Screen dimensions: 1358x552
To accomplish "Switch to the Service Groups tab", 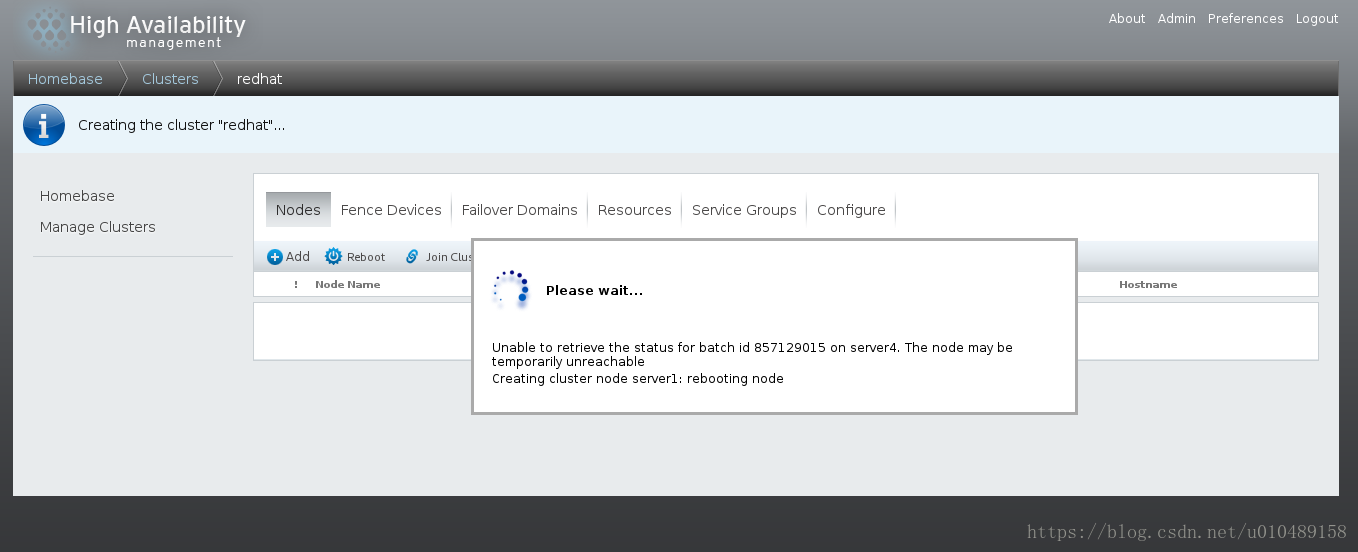I will click(744, 210).
